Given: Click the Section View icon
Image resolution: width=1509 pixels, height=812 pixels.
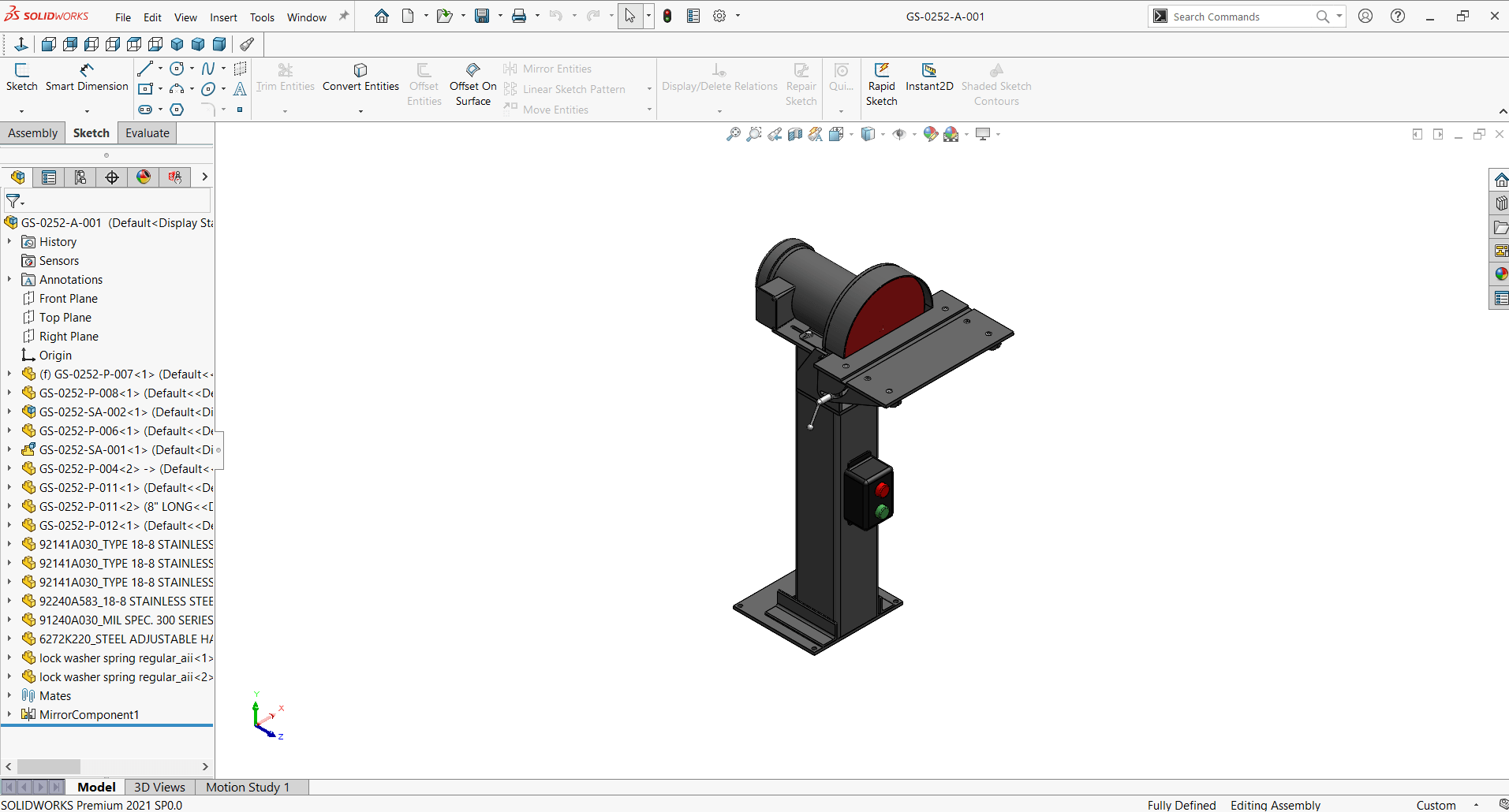Looking at the screenshot, I should tap(795, 134).
